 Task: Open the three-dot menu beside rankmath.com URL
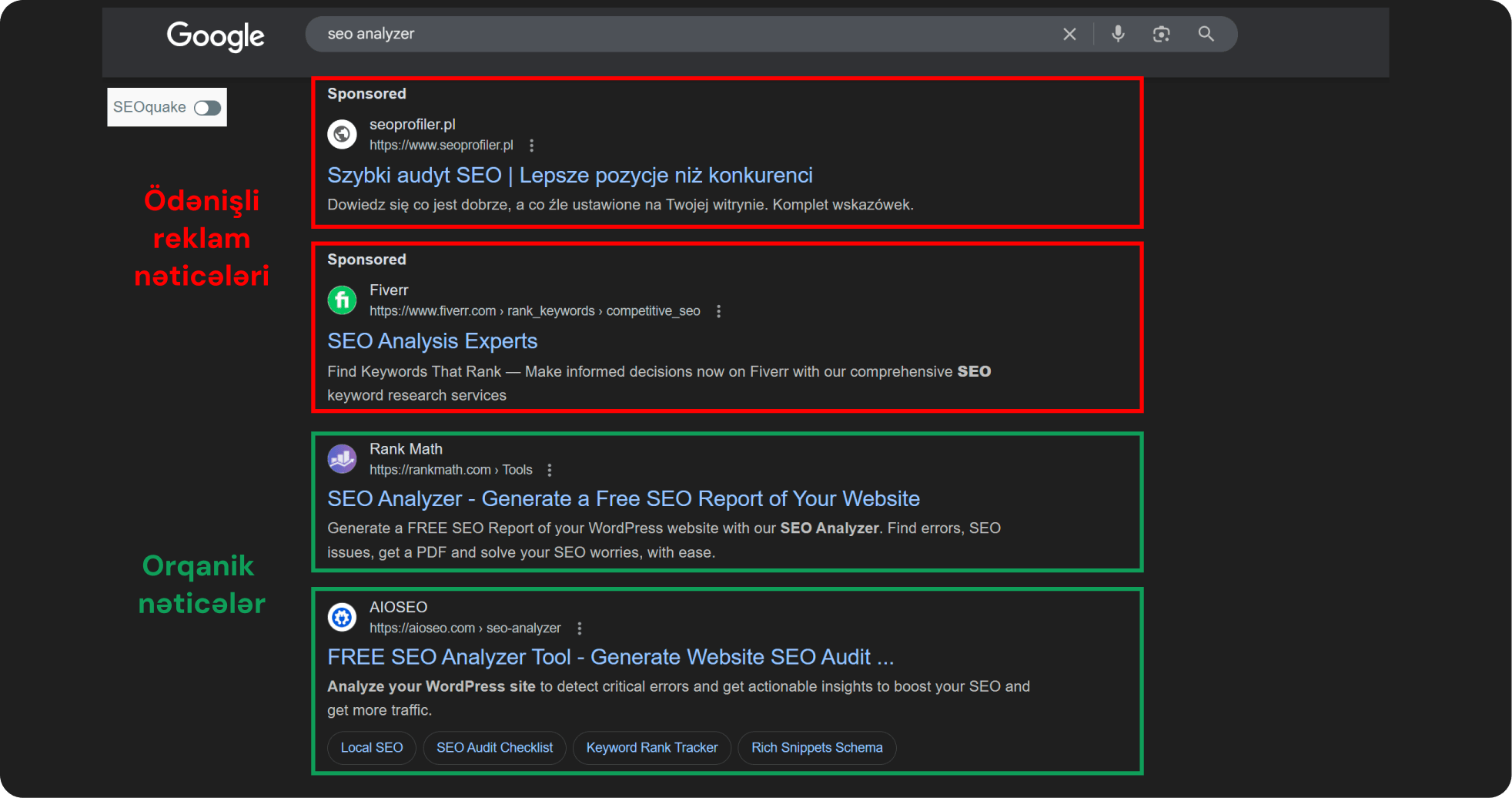549,470
